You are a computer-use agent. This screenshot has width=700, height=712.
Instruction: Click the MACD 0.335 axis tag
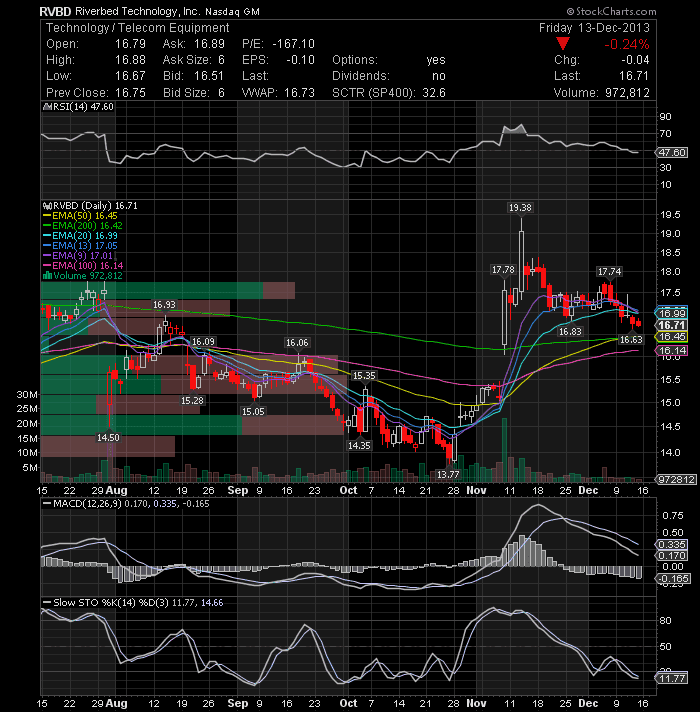(672, 544)
